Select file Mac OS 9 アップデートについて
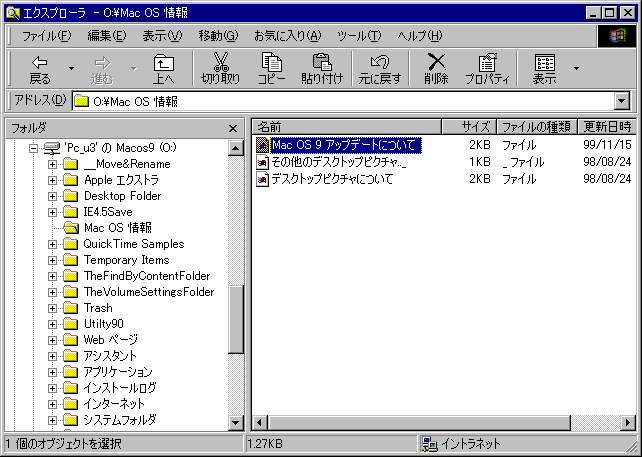The height and width of the screenshot is (457, 642). [x=338, y=145]
